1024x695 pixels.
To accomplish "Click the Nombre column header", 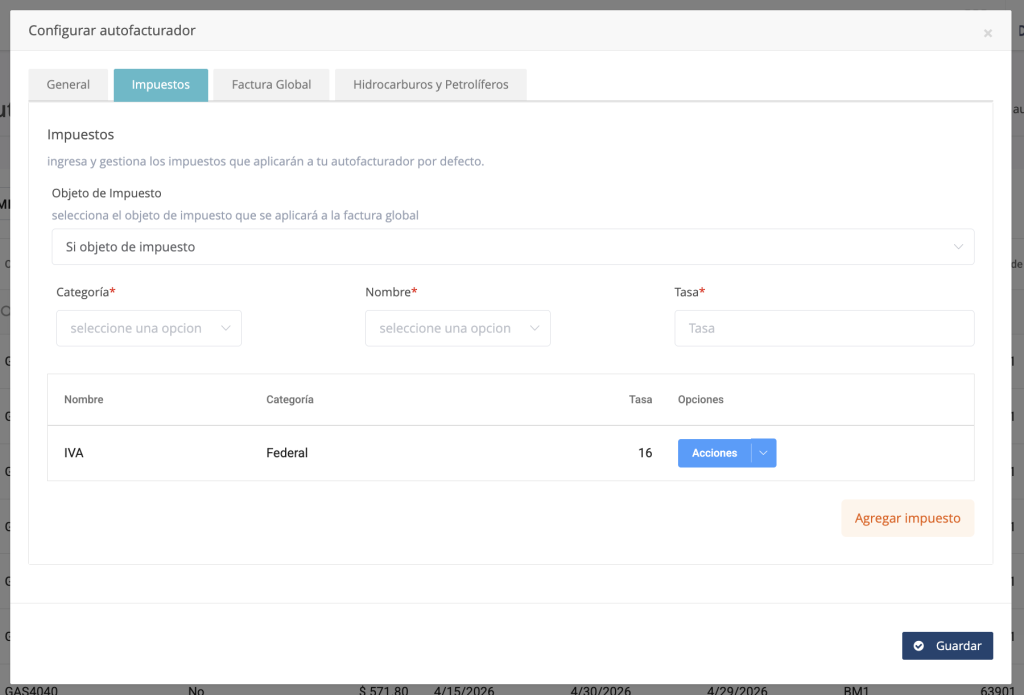I will 84,399.
